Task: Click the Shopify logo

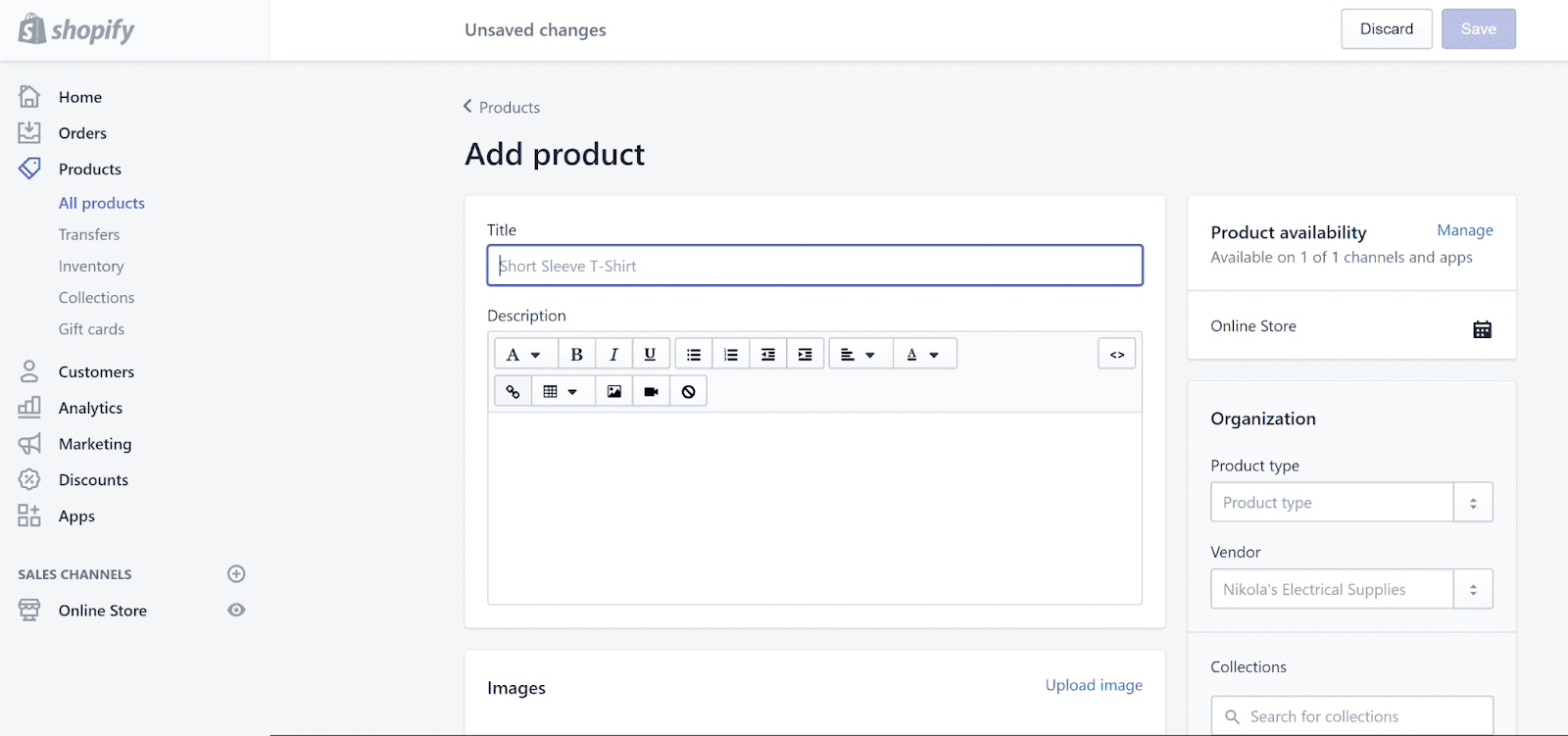Action: click(76, 29)
